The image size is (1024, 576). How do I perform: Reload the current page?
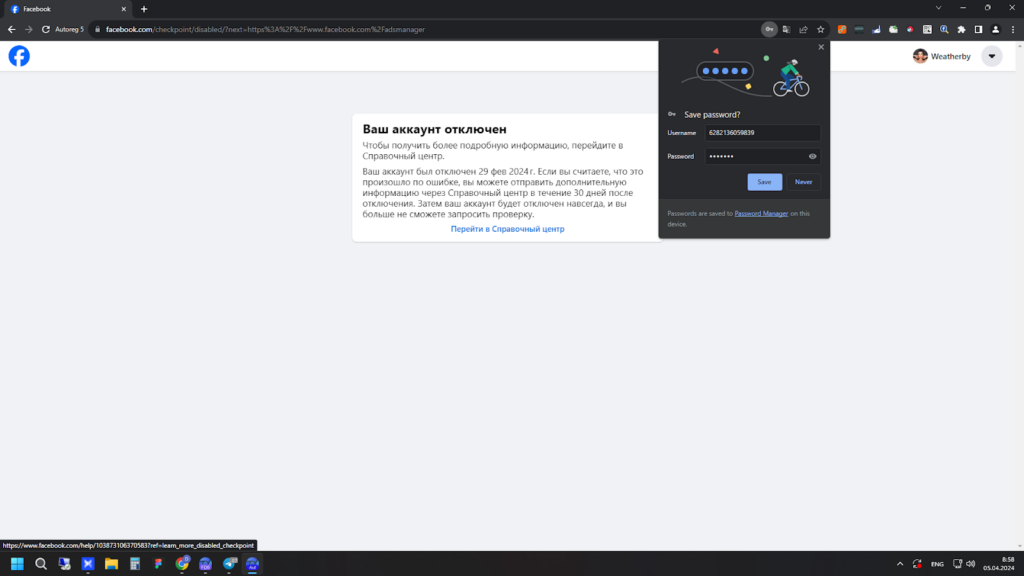pos(46,29)
